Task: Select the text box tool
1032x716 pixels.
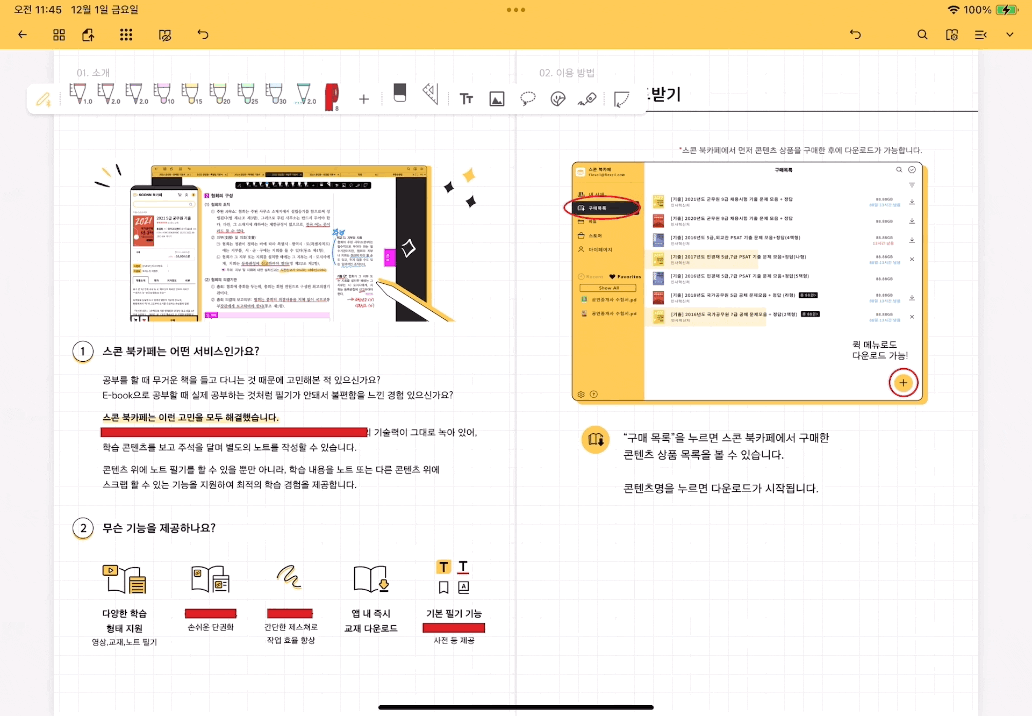Action: [x=466, y=99]
